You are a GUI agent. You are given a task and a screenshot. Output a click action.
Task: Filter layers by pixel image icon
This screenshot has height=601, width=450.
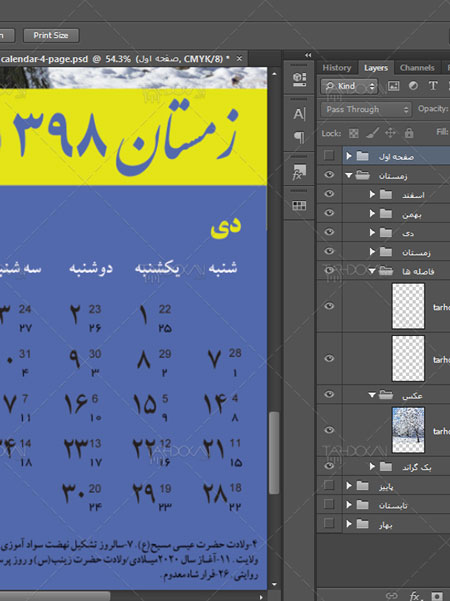click(x=394, y=86)
